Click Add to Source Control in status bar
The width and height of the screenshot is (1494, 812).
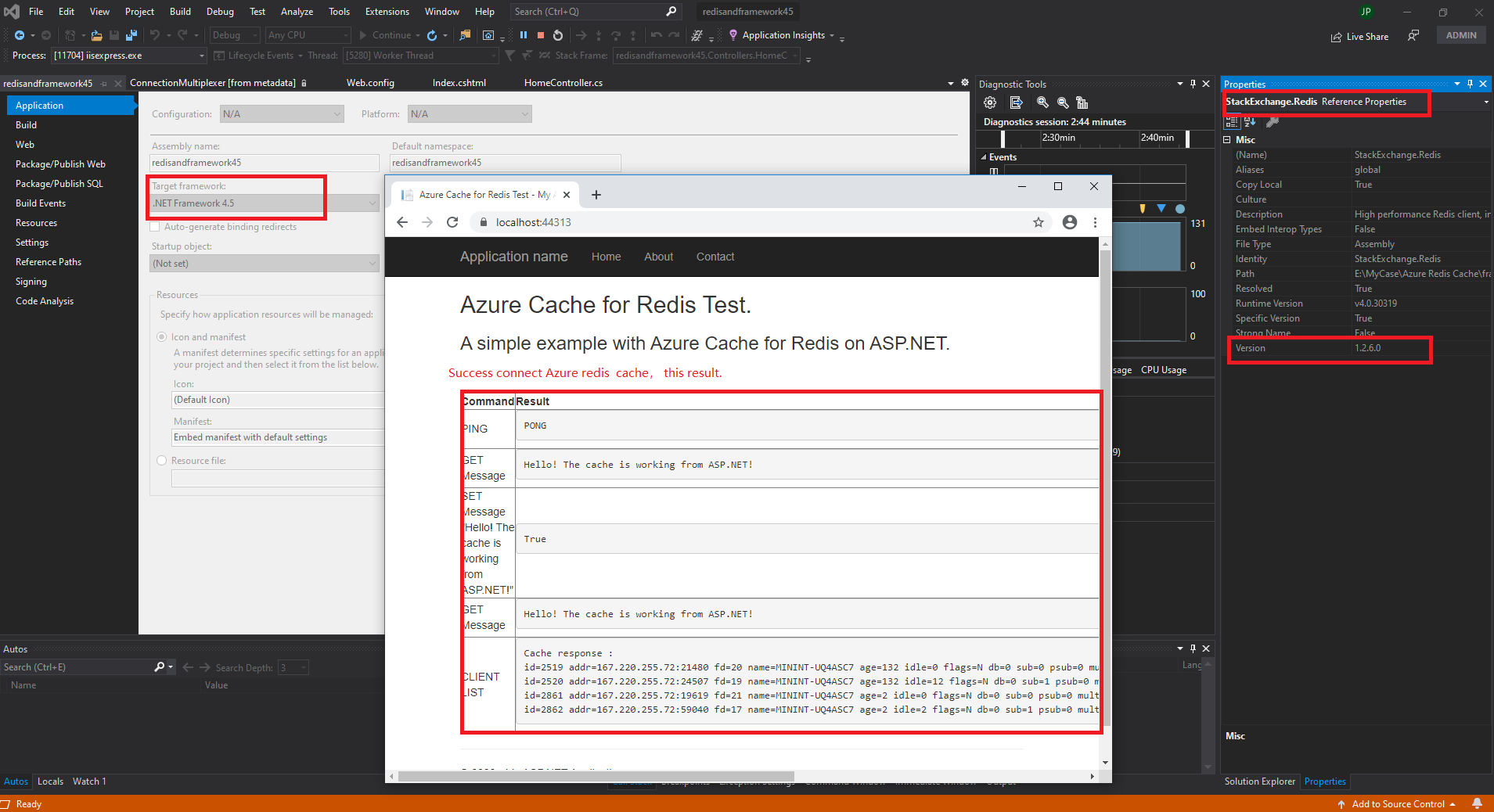(1398, 804)
